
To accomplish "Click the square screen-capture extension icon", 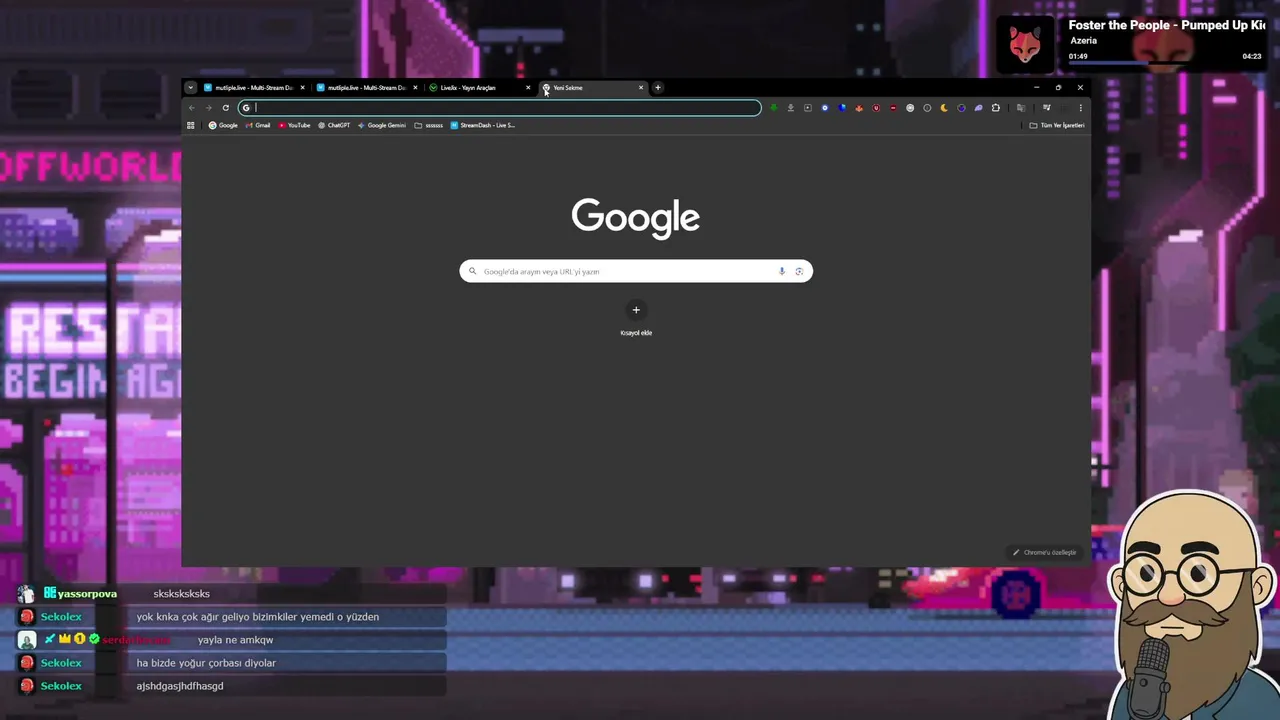I will tap(808, 108).
